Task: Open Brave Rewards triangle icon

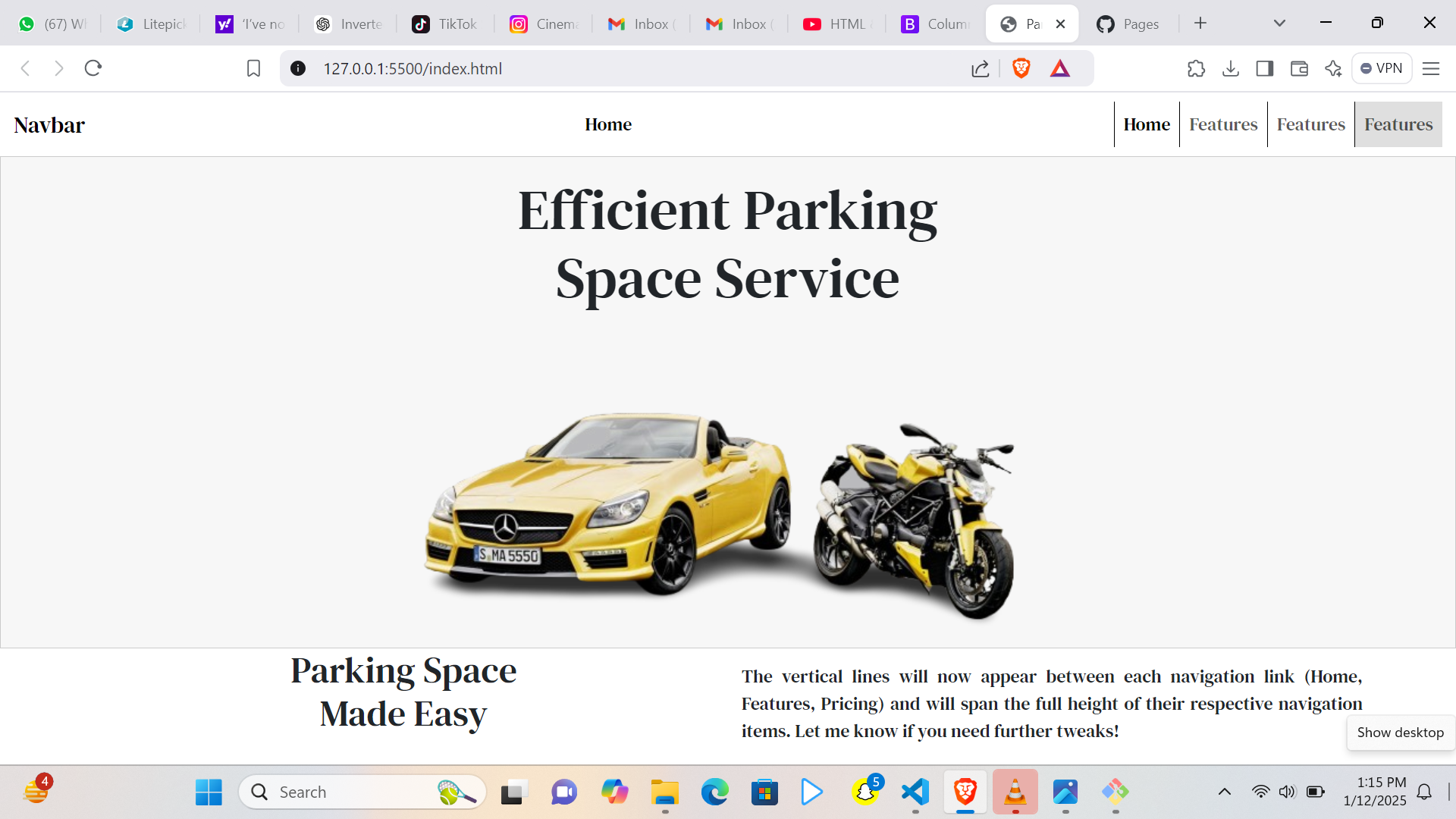Action: tap(1060, 68)
